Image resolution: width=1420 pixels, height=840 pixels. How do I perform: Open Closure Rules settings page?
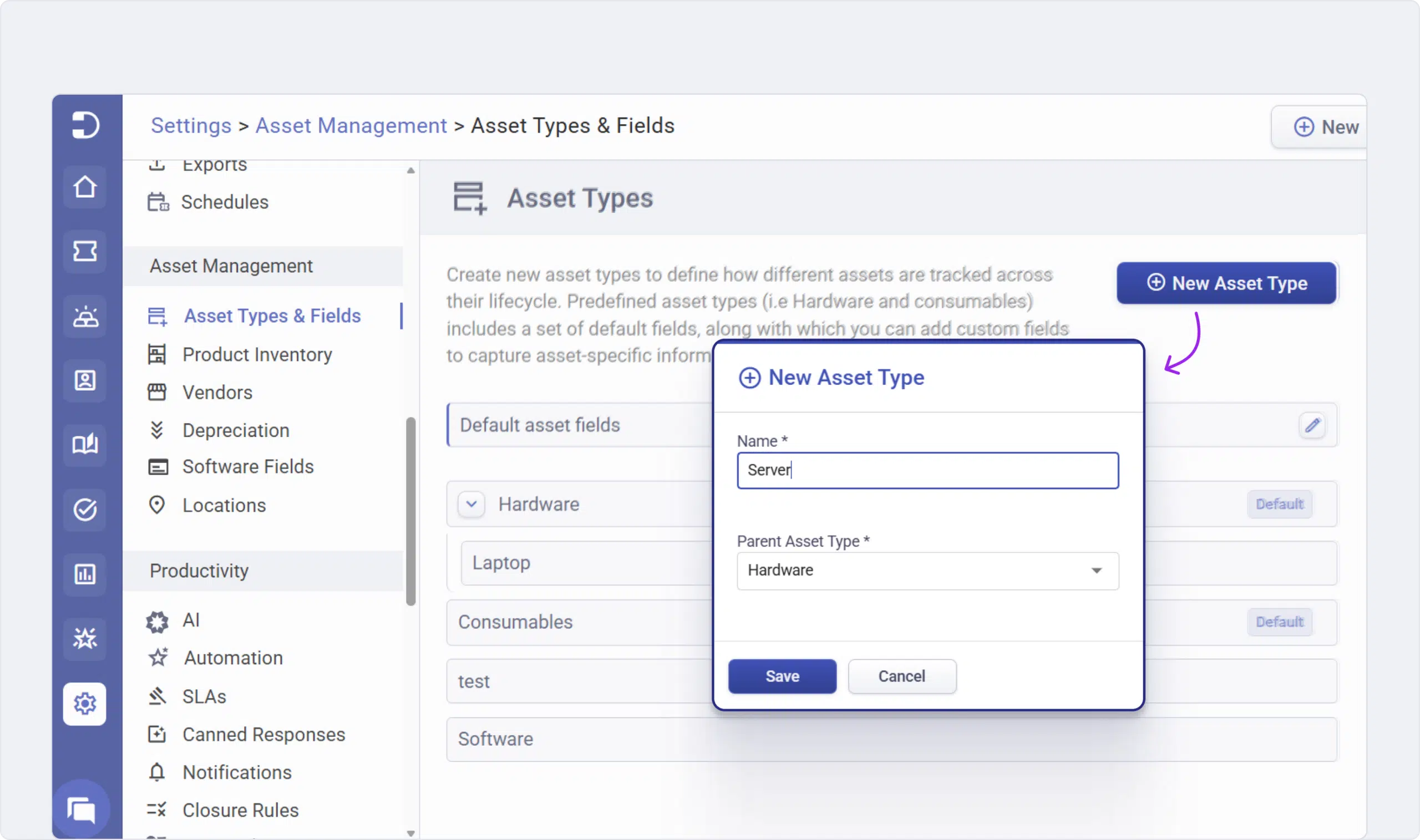click(x=241, y=810)
